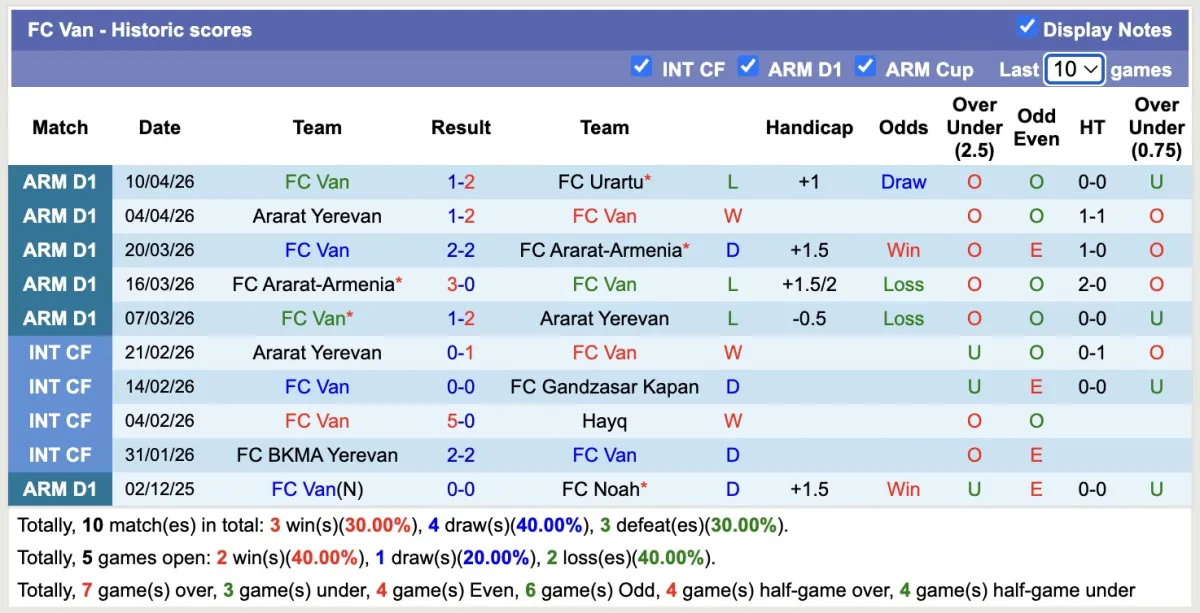Open FC BKMA Yerevan team page
Image resolution: width=1200 pixels, height=613 pixels.
(317, 455)
